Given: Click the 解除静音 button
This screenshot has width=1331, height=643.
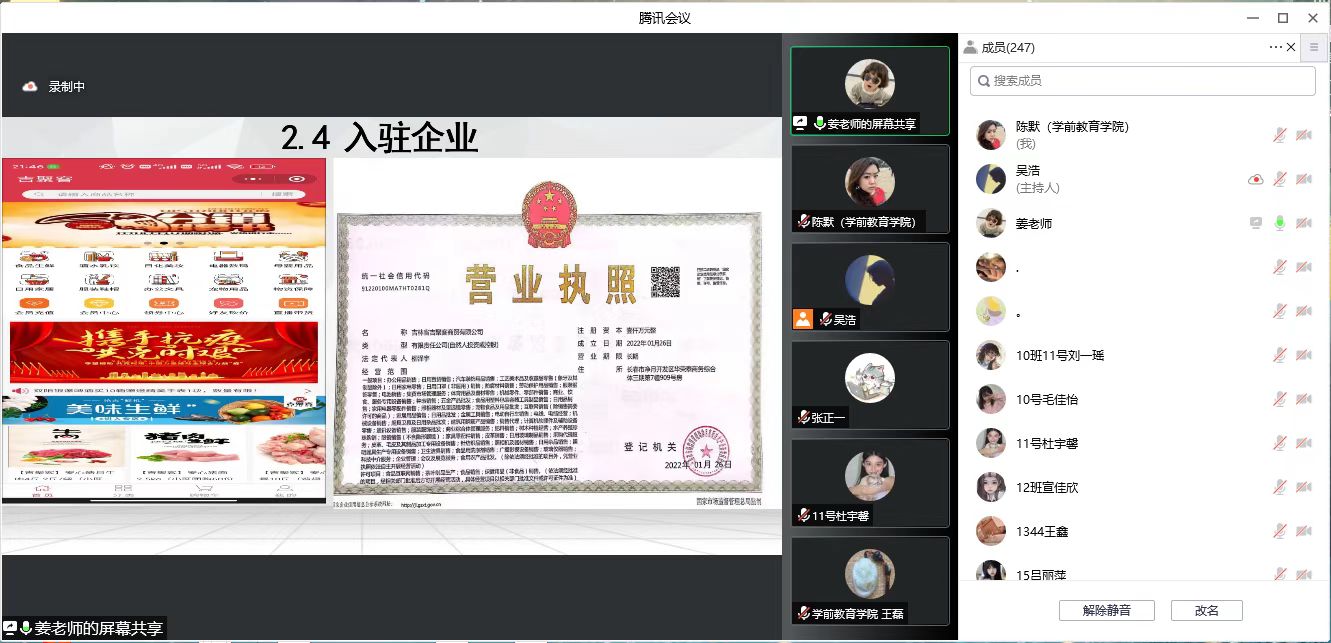Looking at the screenshot, I should [1106, 610].
